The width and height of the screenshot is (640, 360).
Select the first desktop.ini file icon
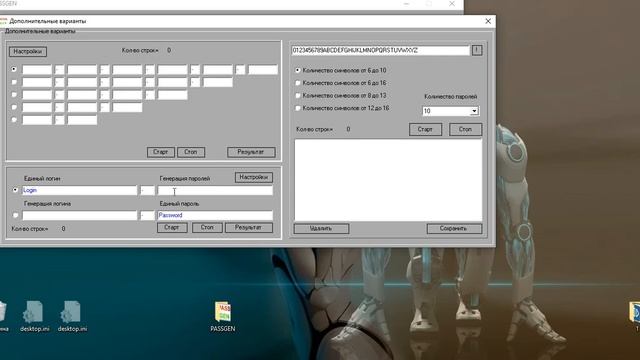click(x=34, y=316)
